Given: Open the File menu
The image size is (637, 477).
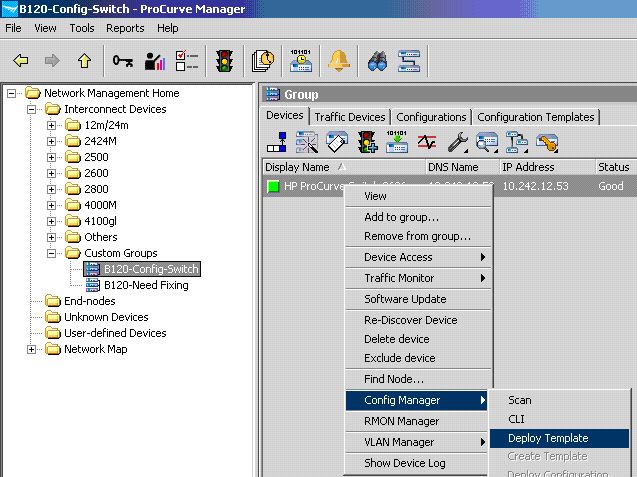Looking at the screenshot, I should [x=13, y=28].
